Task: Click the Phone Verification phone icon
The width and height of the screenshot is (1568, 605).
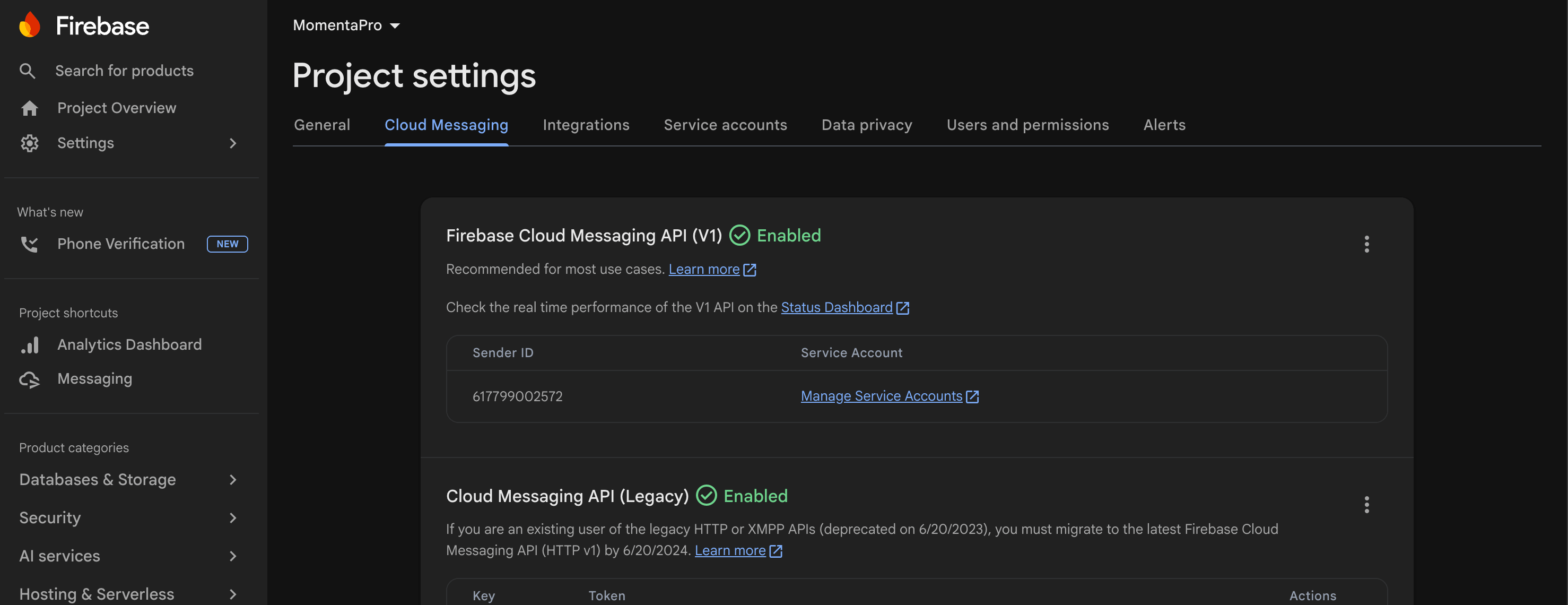Action: [x=29, y=244]
